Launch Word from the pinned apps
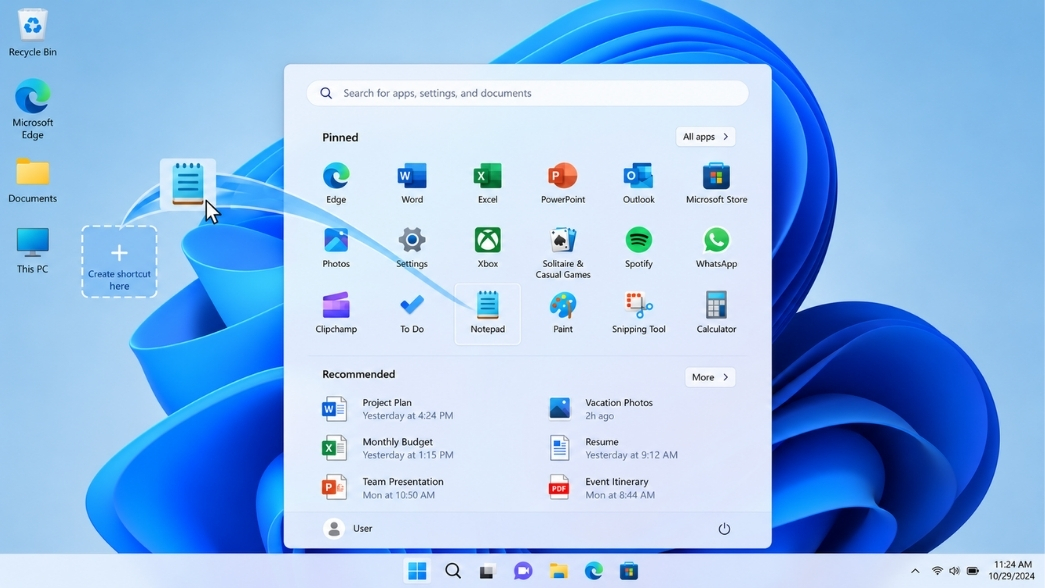Viewport: 1045px width, 588px height. (x=412, y=183)
